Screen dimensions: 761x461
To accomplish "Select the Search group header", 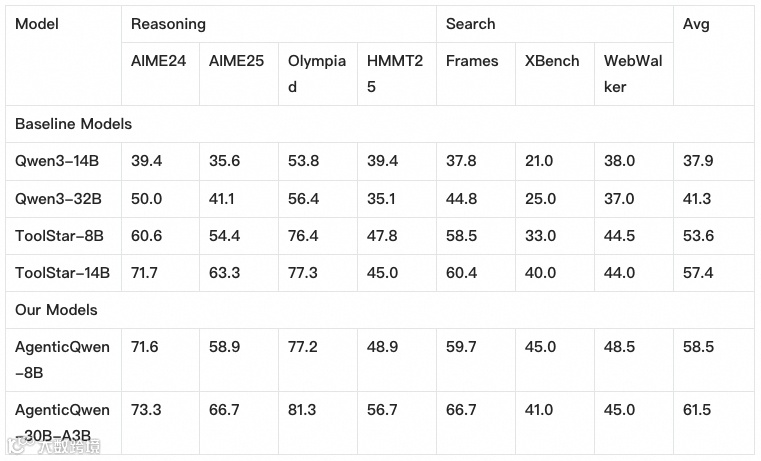I will click(x=470, y=23).
